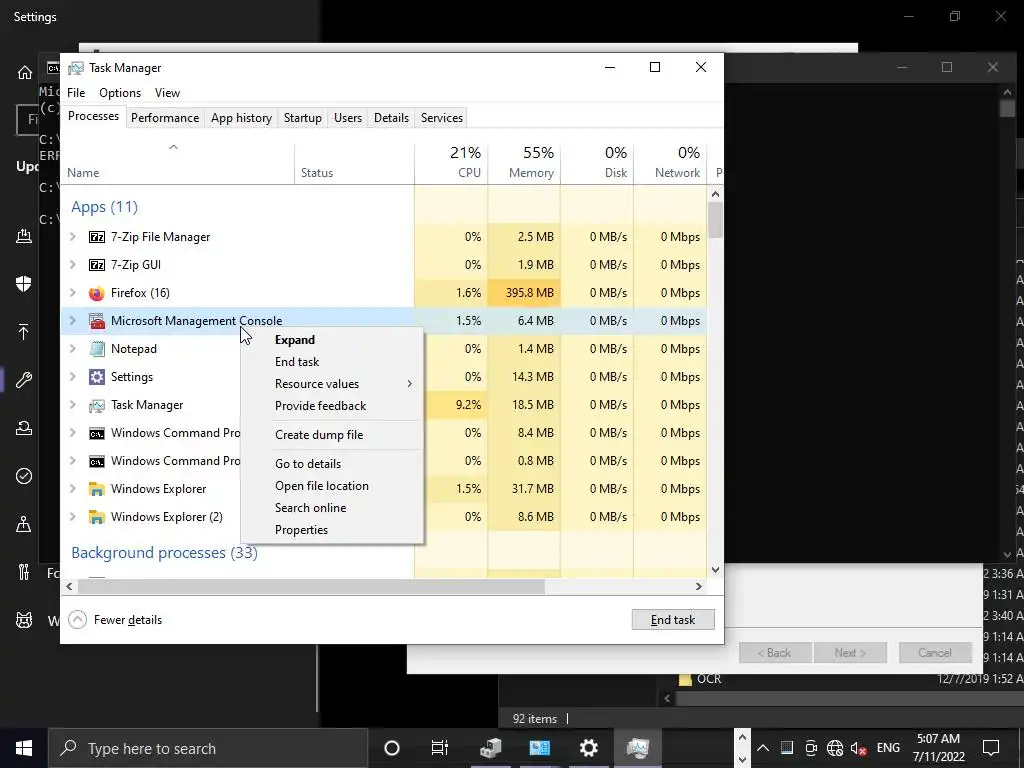Screen dimensions: 1024x768
Task: Click the taskbar search box
Action: pyautogui.click(x=208, y=748)
